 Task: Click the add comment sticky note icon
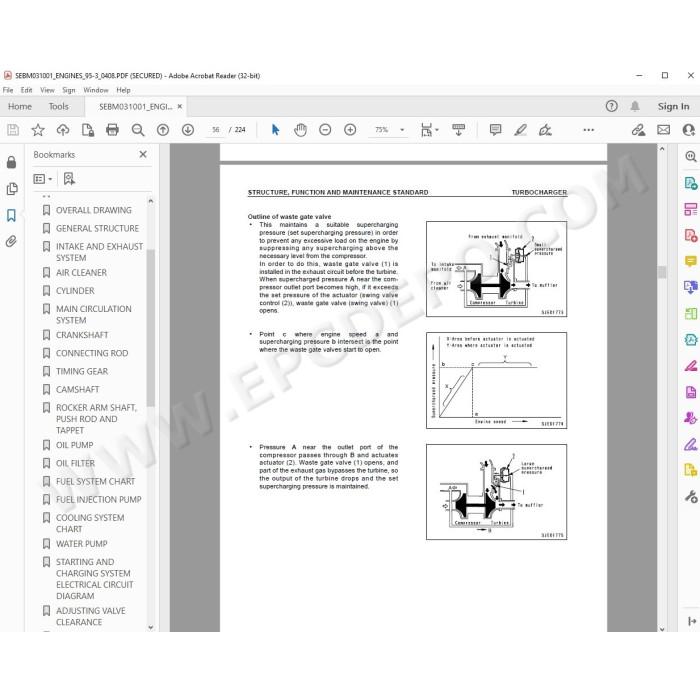[x=495, y=130]
